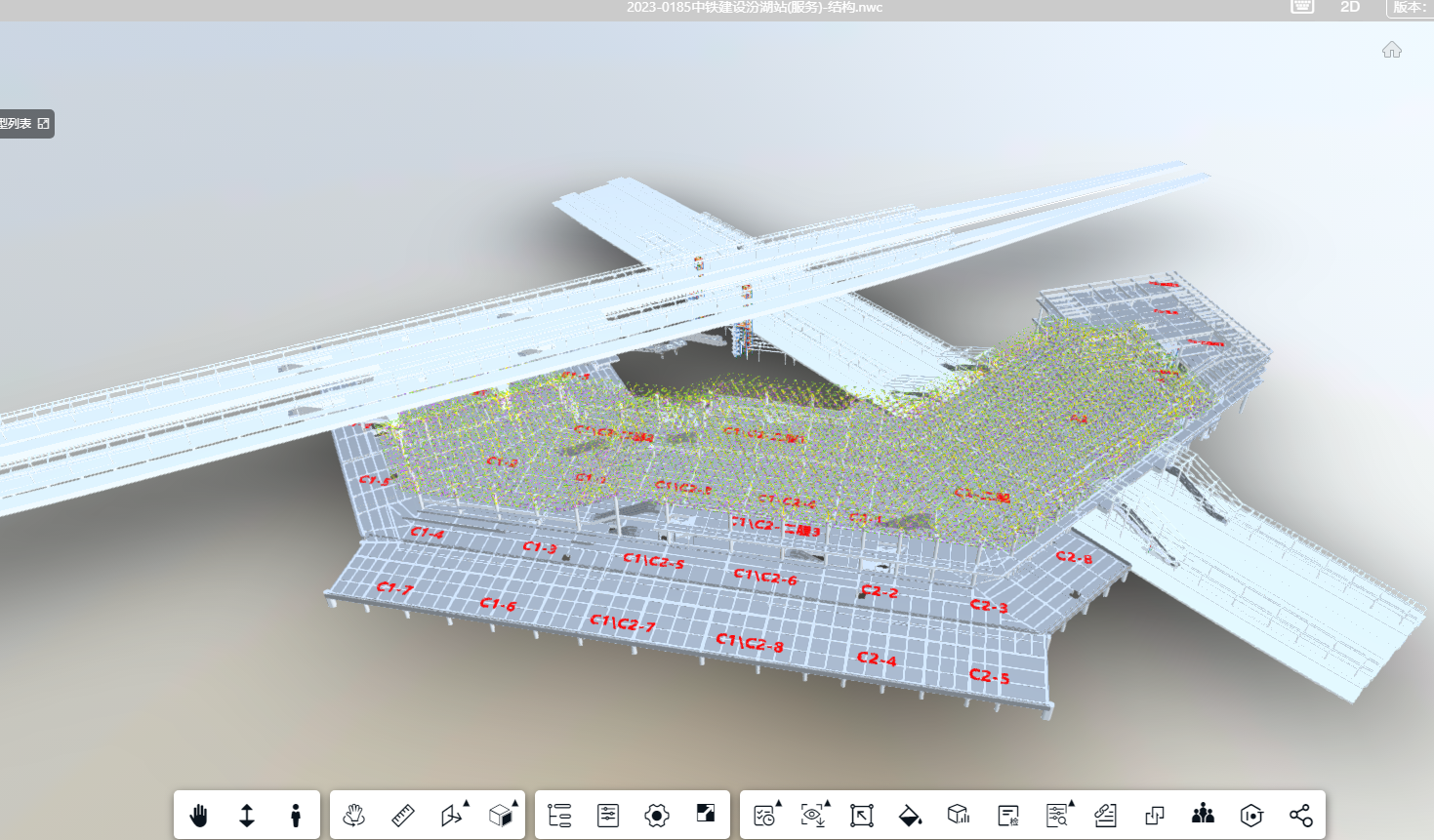Image resolution: width=1434 pixels, height=840 pixels.
Task: Click the paint bucket color tool
Action: click(910, 816)
